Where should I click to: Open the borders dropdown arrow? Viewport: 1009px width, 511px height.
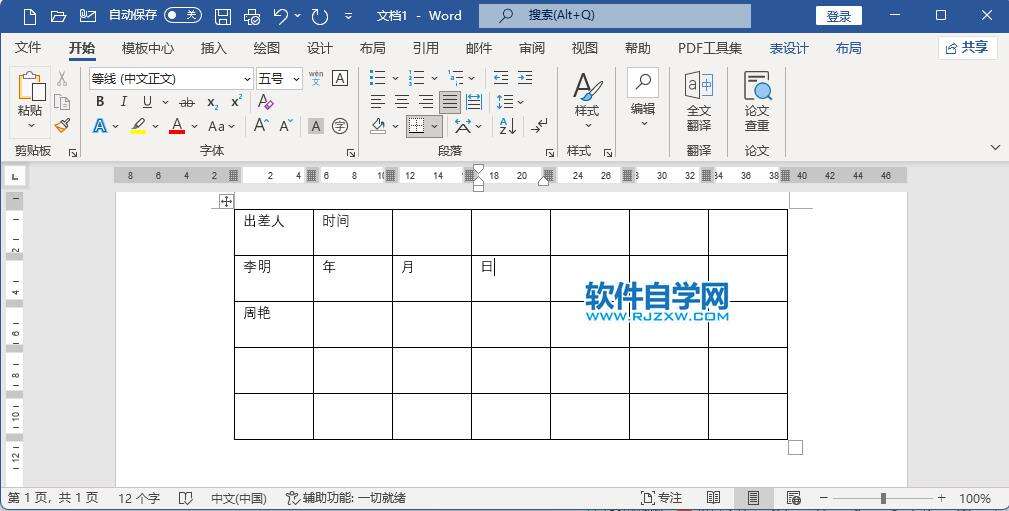tap(435, 126)
